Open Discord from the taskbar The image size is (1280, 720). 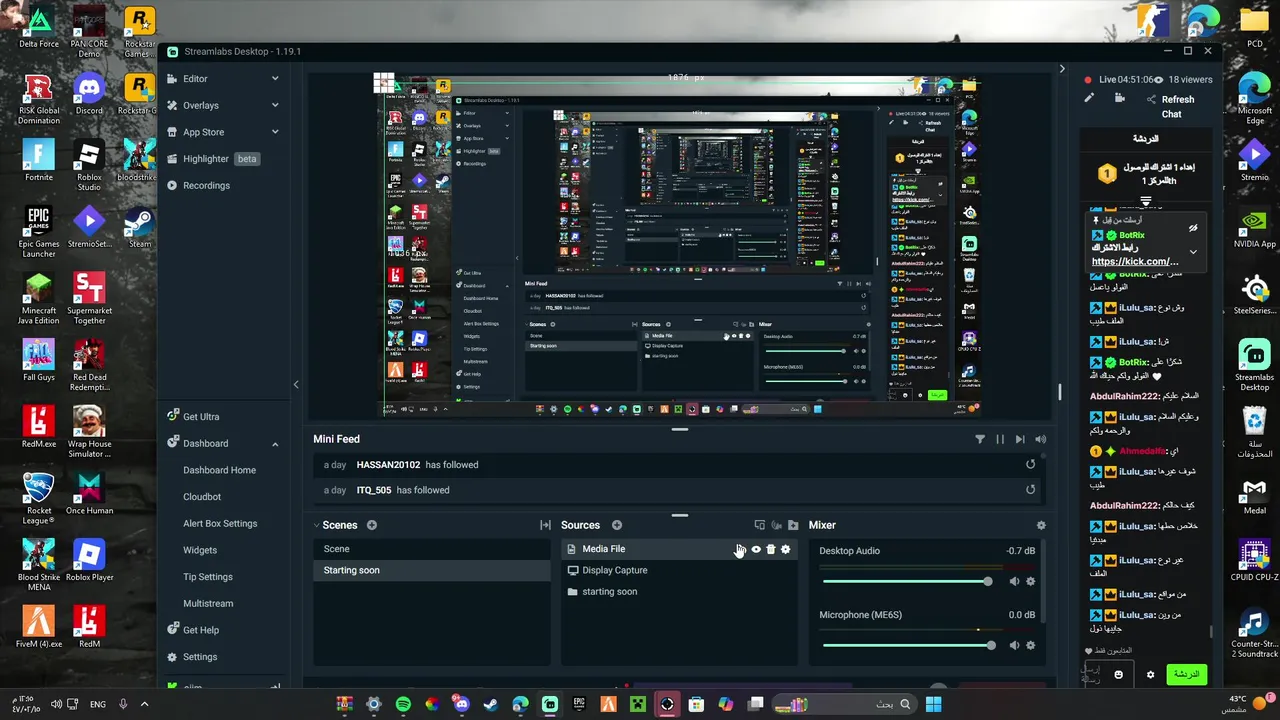(461, 704)
